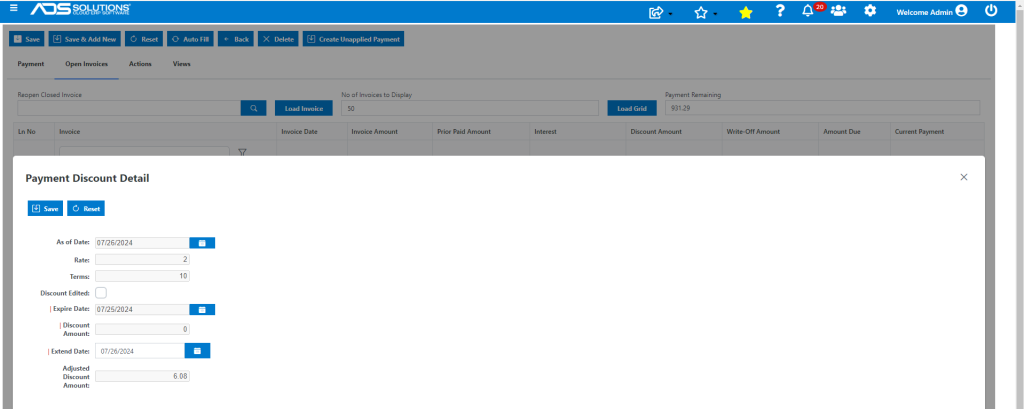
Task: Click the No of Invoices to Display field
Action: [x=470, y=108]
